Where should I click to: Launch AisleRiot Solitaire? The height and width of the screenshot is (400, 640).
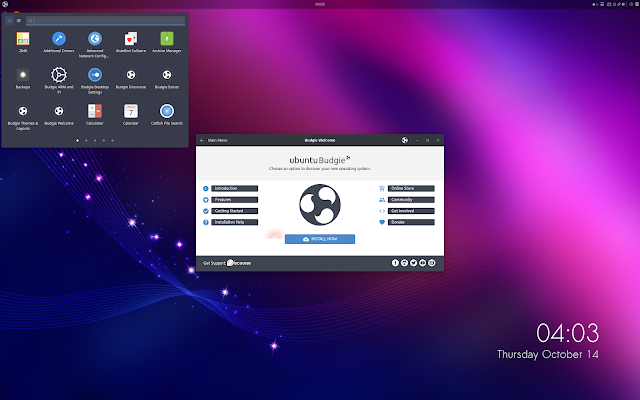131,39
